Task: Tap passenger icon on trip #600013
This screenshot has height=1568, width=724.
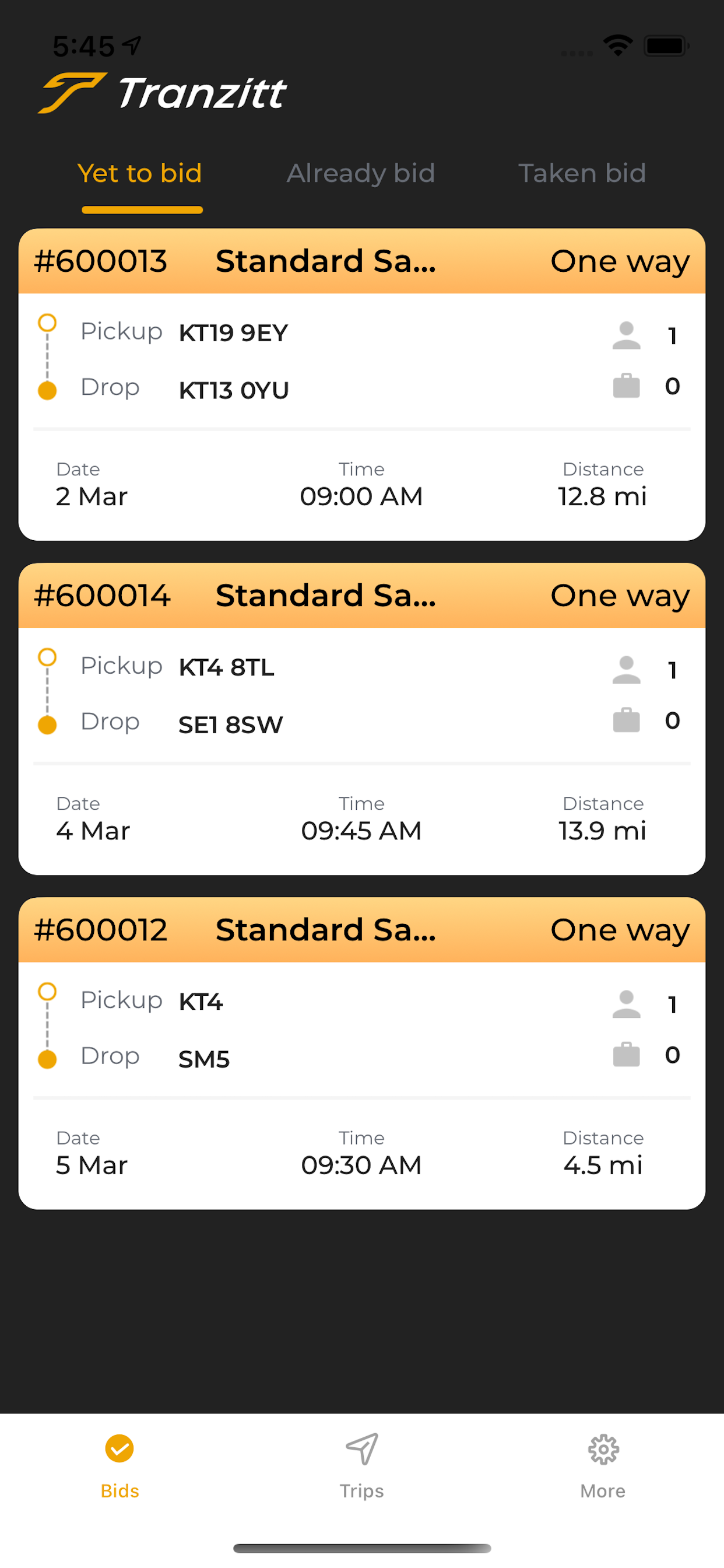Action: 626,335
